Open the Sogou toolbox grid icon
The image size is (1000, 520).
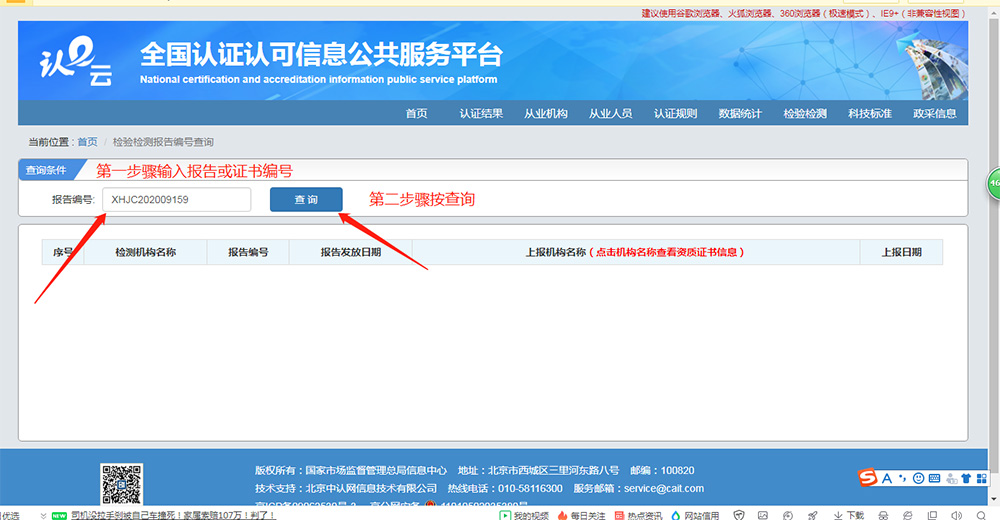982,479
